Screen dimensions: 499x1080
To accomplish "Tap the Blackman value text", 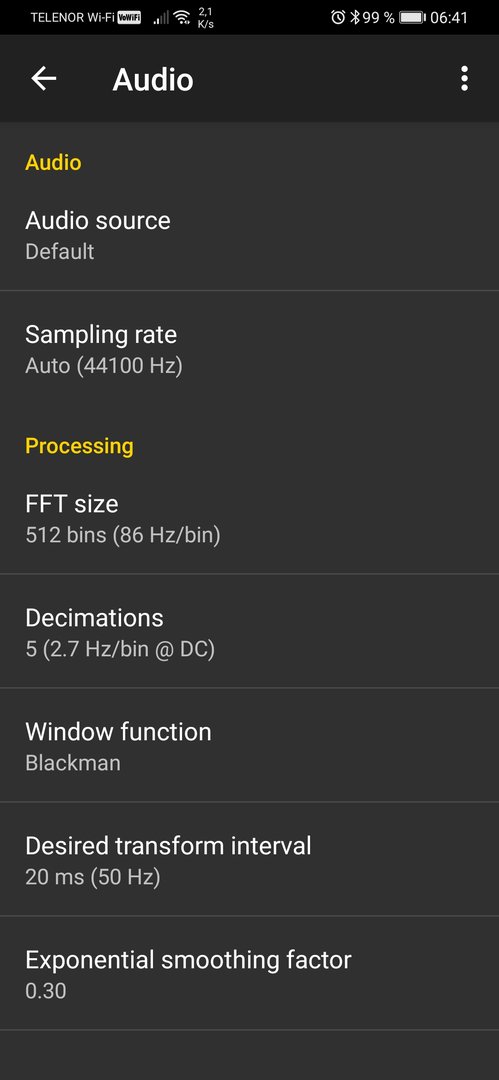I will click(73, 762).
